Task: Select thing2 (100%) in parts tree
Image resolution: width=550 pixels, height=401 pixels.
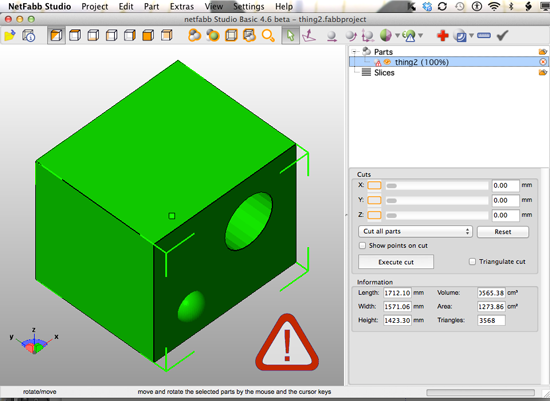Action: tap(449, 62)
